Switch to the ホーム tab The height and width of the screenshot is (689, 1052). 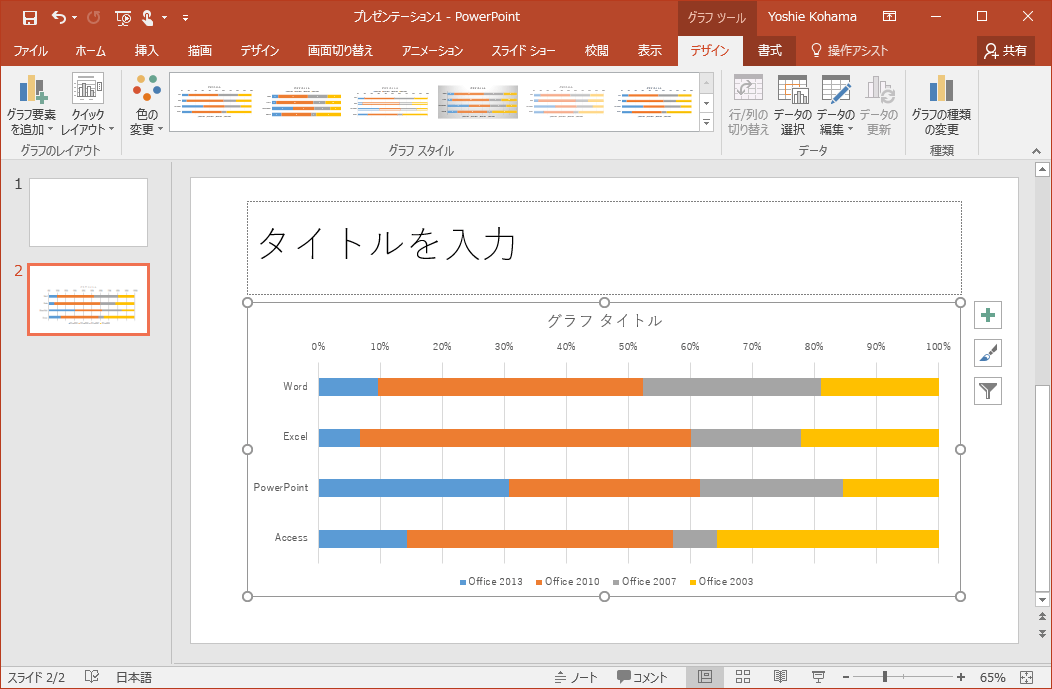pyautogui.click(x=91, y=50)
